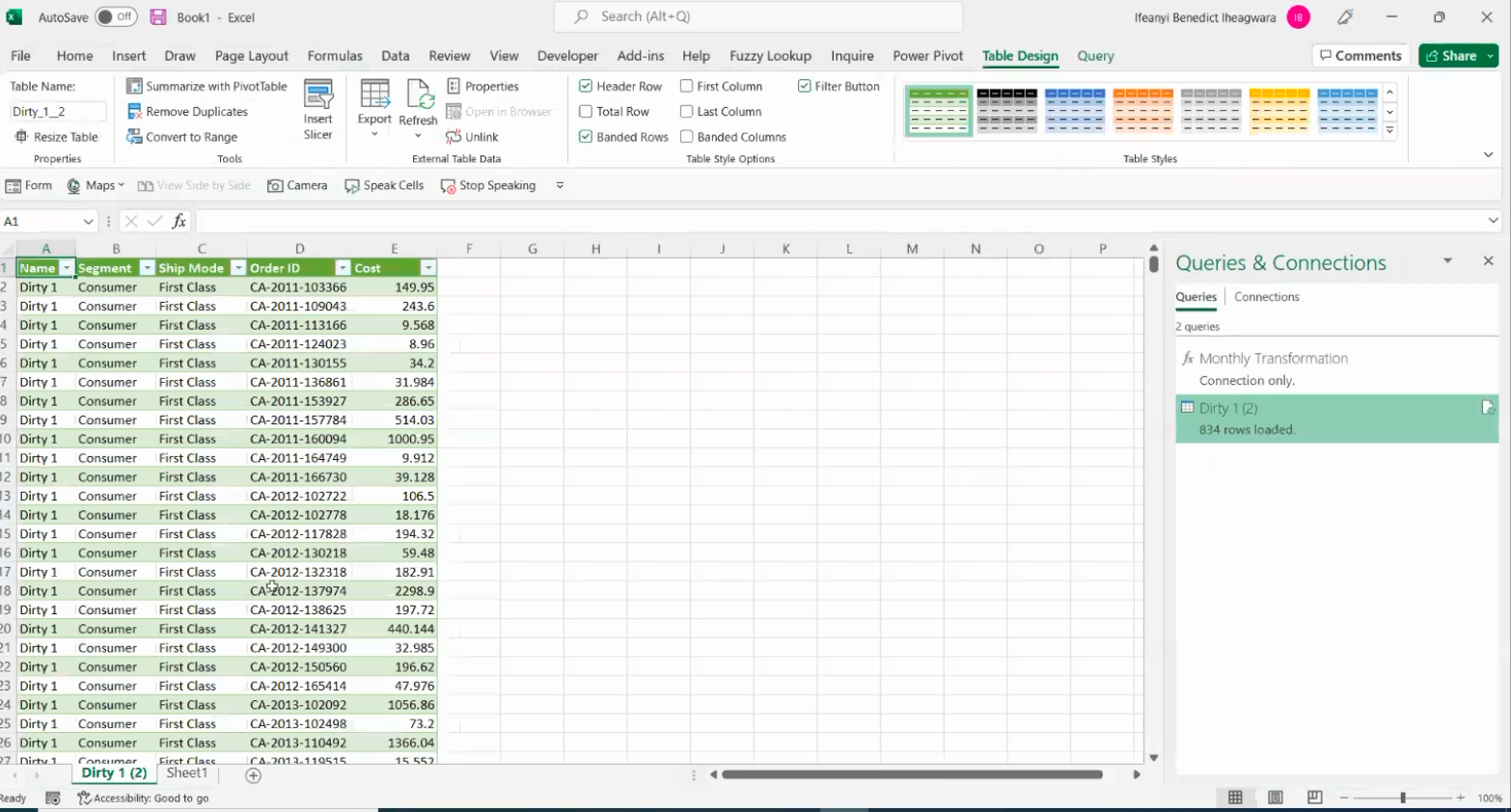Toggle the Banded Rows checkbox
The width and height of the screenshot is (1511, 812).
pyautogui.click(x=586, y=137)
